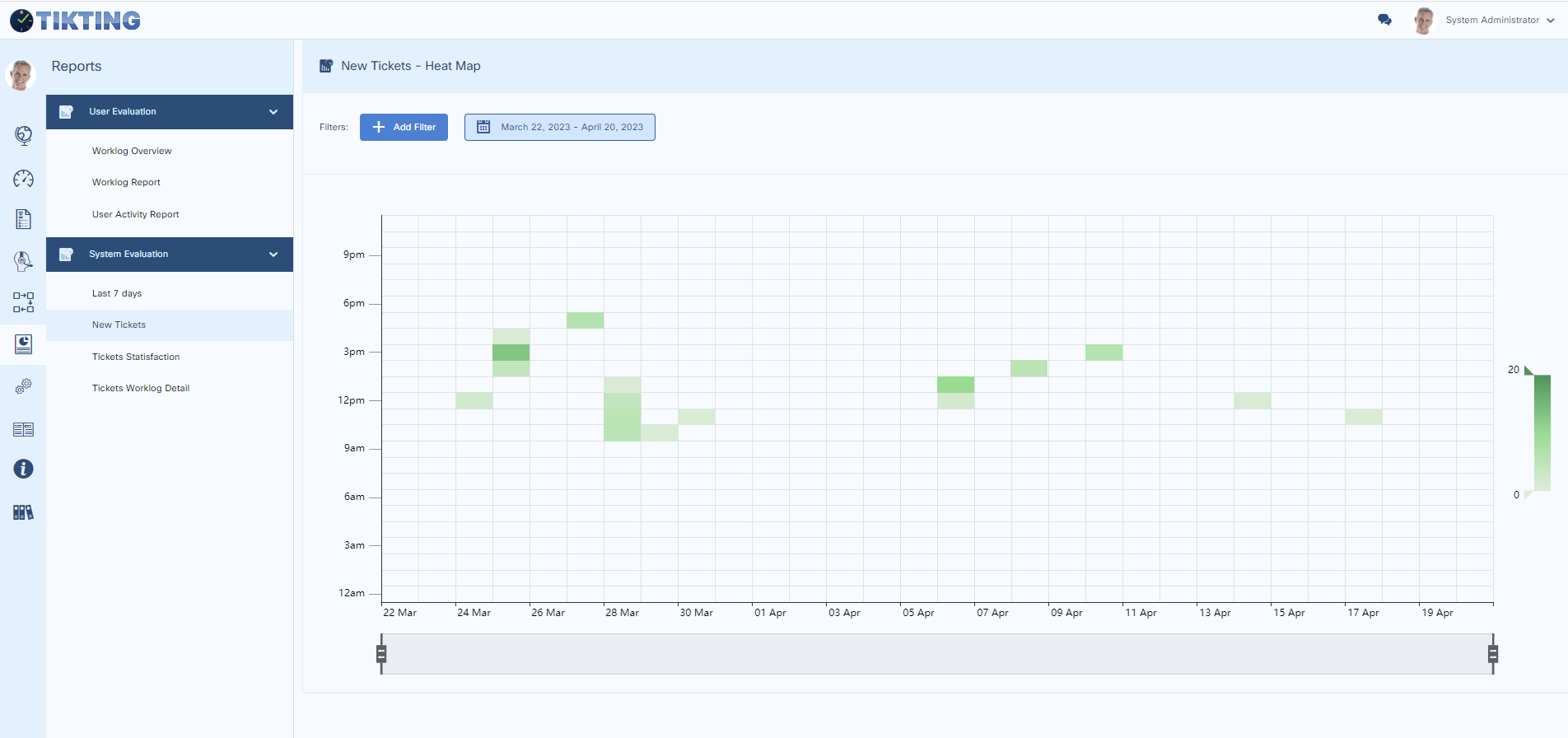Viewport: 1568px width, 738px height.
Task: Click the User Activity Report link
Action: (136, 215)
